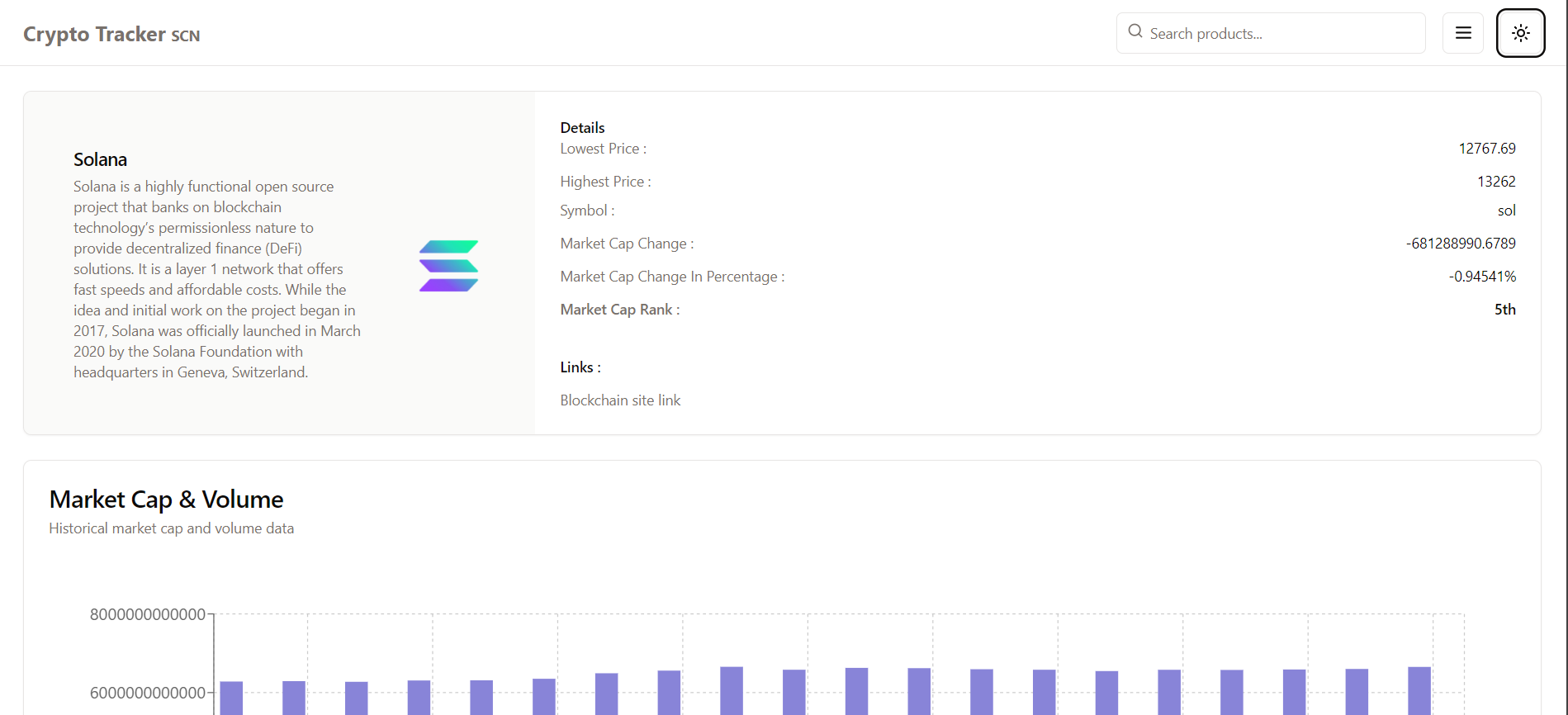Viewport: 1568px width, 715px height.
Task: Click the 8000000000000 axis label
Action: point(147,614)
